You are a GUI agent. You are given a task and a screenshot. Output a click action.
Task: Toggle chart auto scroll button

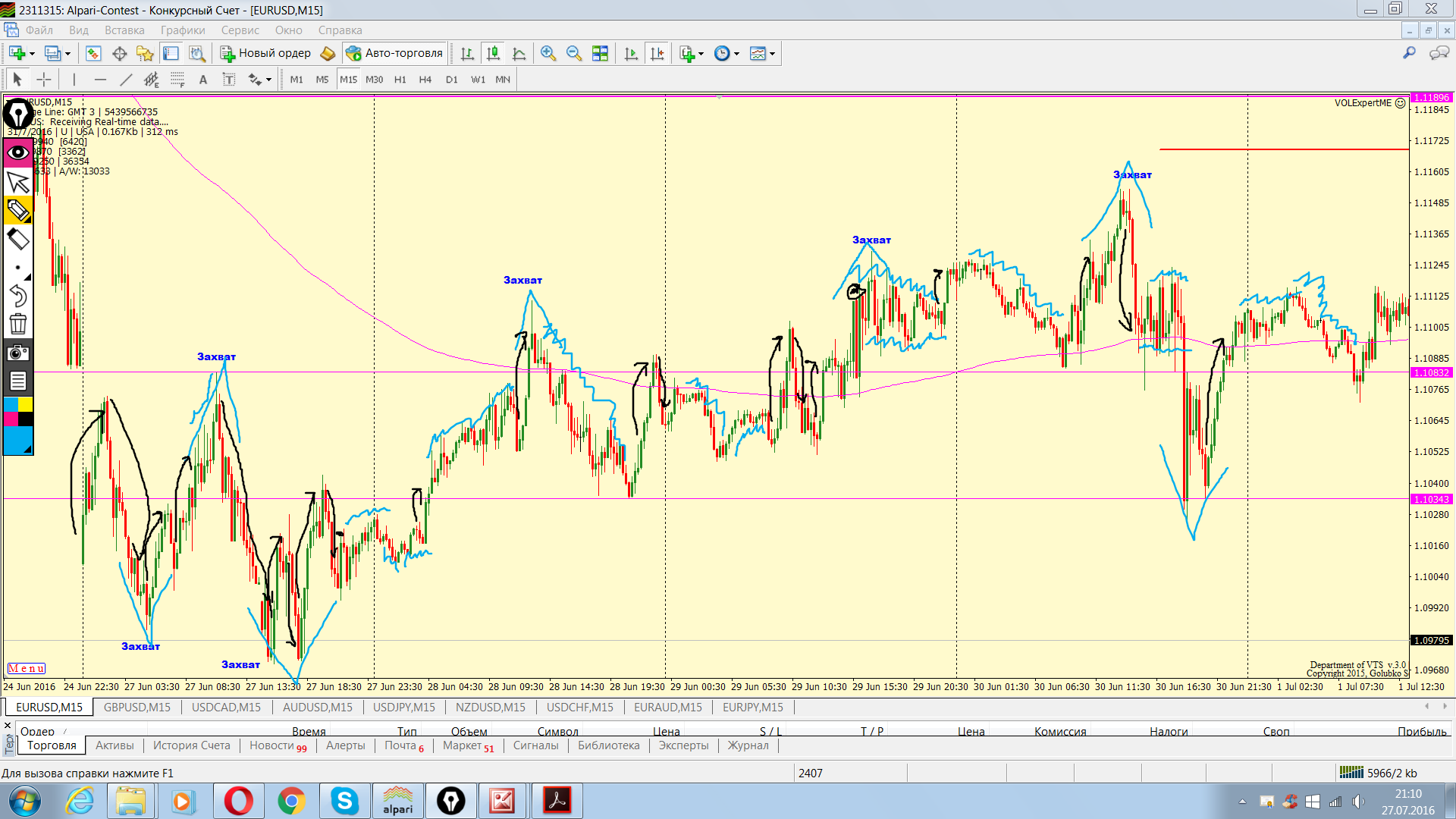631,53
